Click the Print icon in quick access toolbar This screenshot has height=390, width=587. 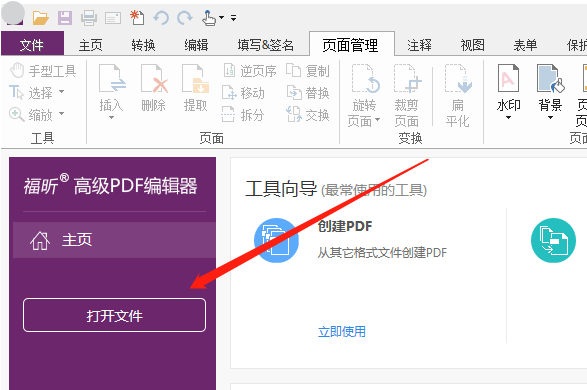[89, 18]
